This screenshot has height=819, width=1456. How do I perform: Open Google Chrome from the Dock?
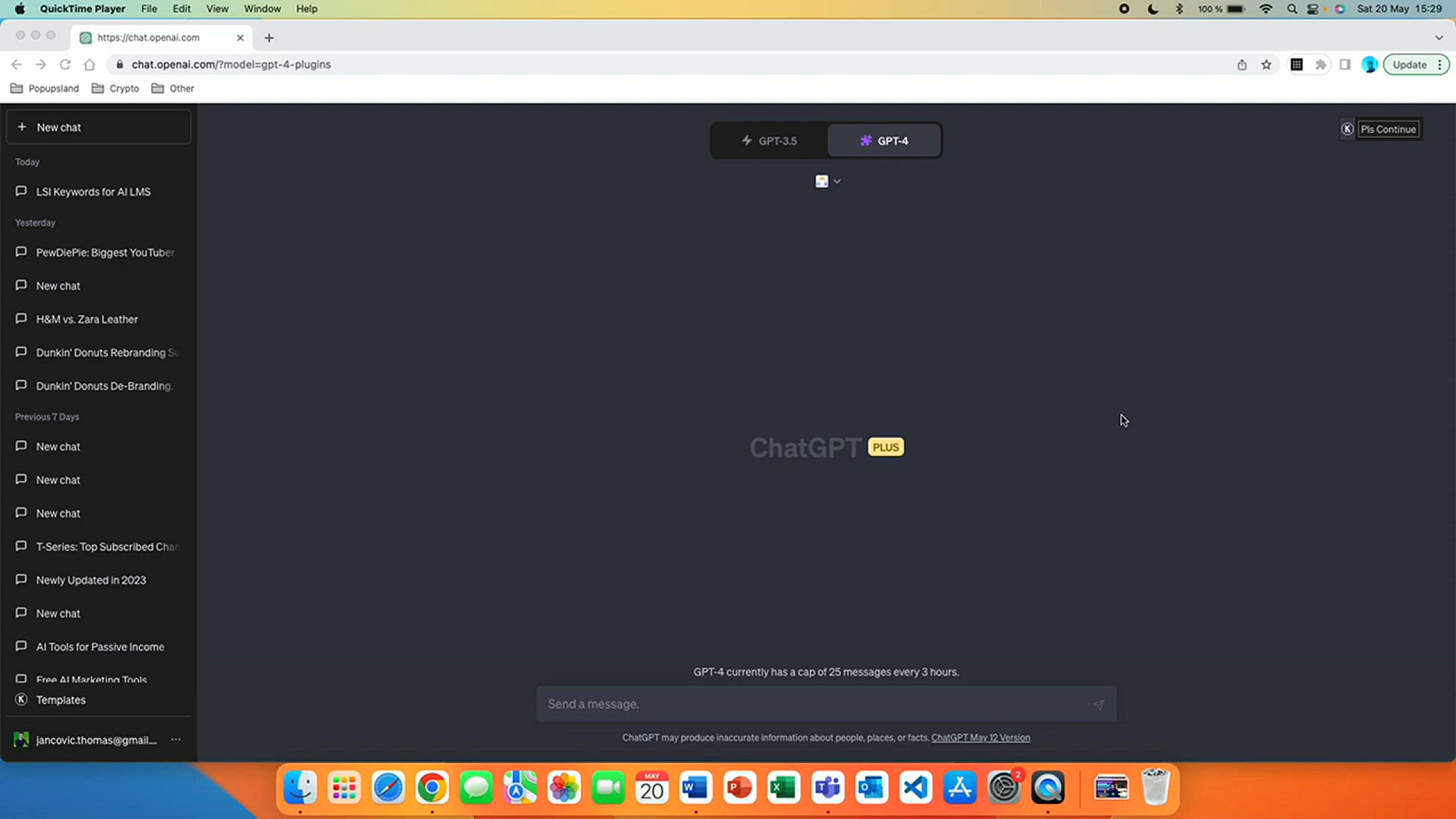(432, 788)
